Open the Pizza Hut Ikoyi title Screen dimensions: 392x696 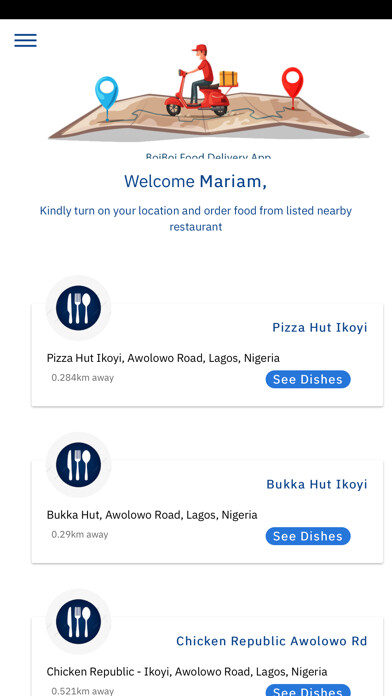tap(320, 328)
